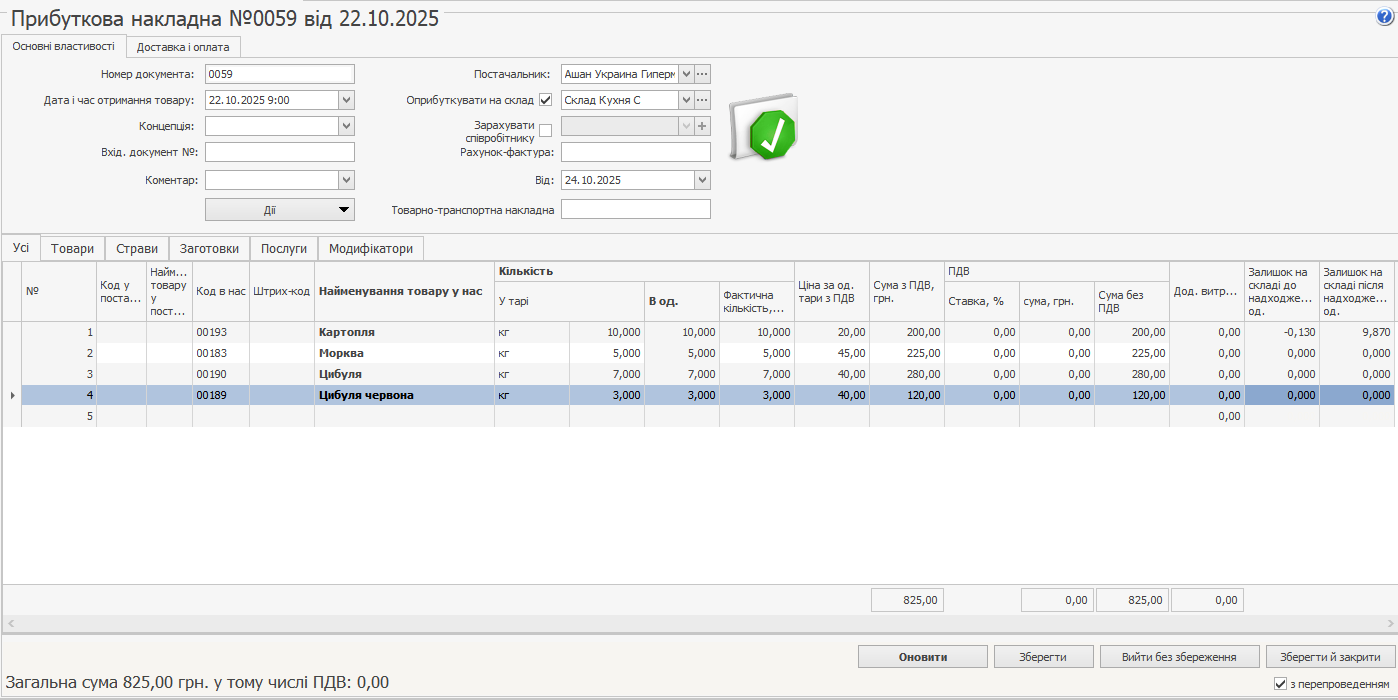The height and width of the screenshot is (700, 1398).
Task: Open the help question mark icon
Action: pyautogui.click(x=1384, y=17)
